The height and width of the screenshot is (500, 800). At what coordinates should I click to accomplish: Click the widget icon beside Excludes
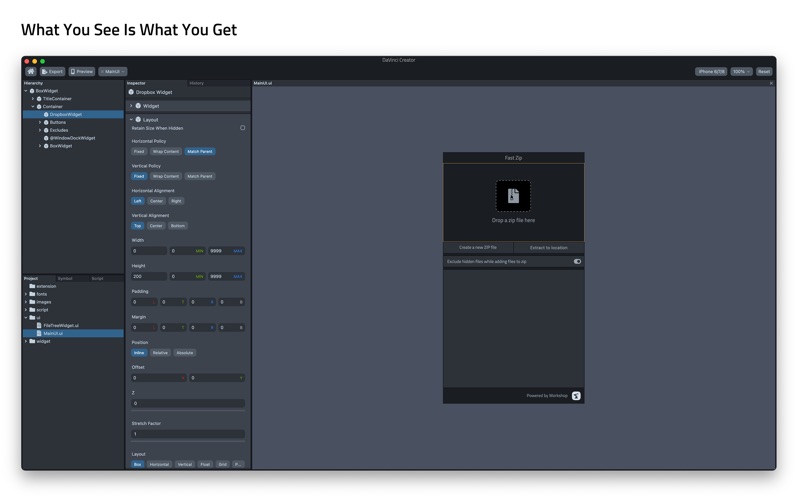pos(46,130)
